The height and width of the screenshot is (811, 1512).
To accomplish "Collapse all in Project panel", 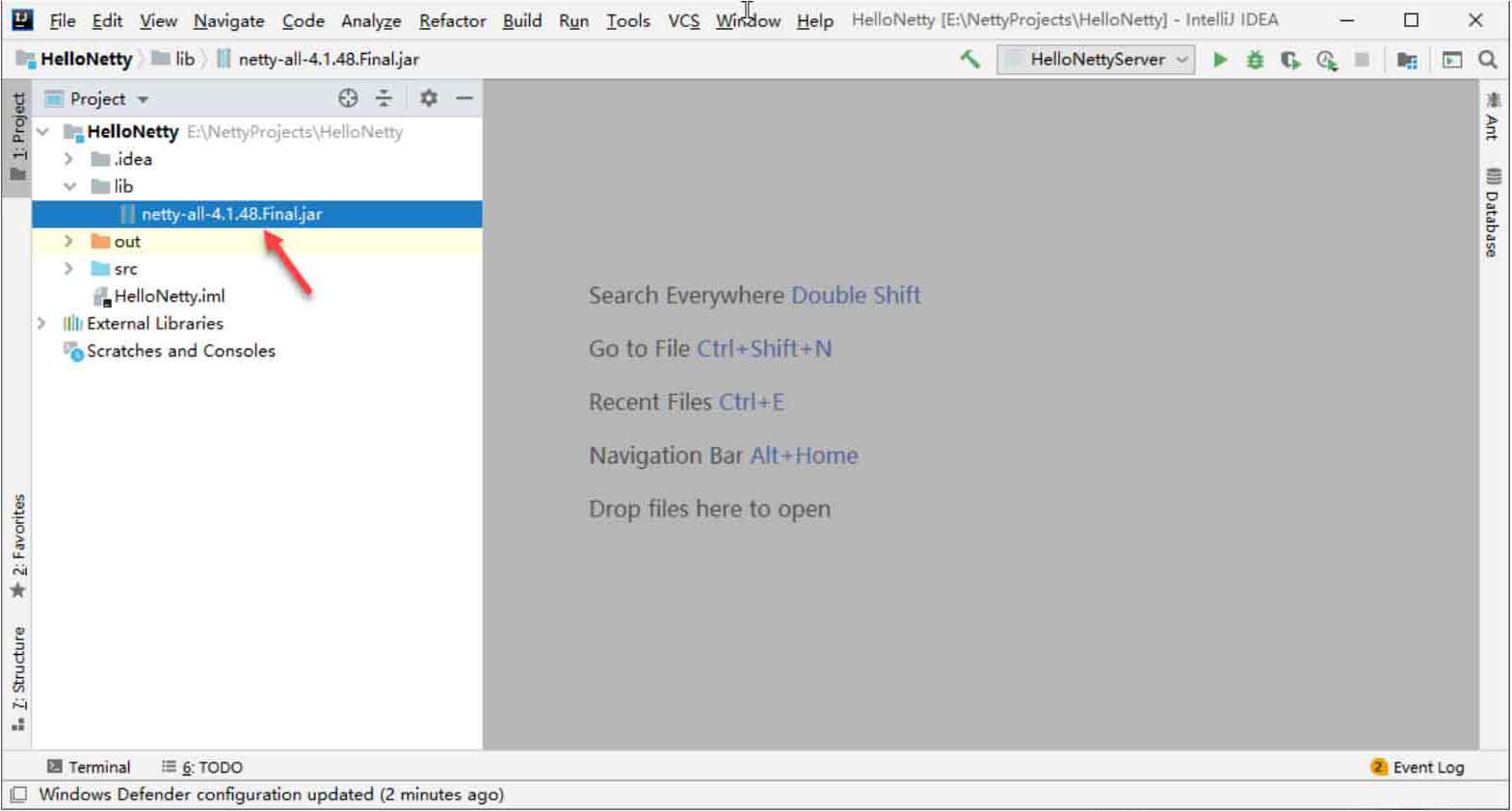I will (384, 98).
